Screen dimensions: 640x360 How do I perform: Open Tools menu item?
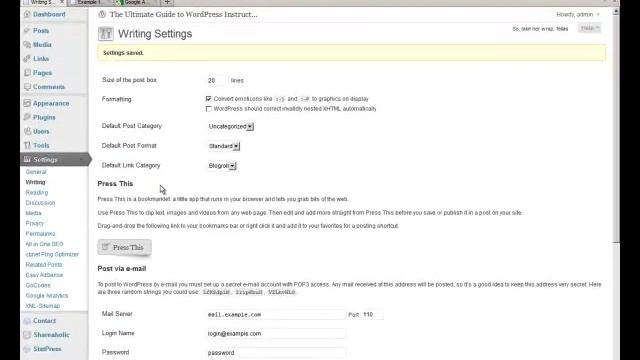coord(41,145)
